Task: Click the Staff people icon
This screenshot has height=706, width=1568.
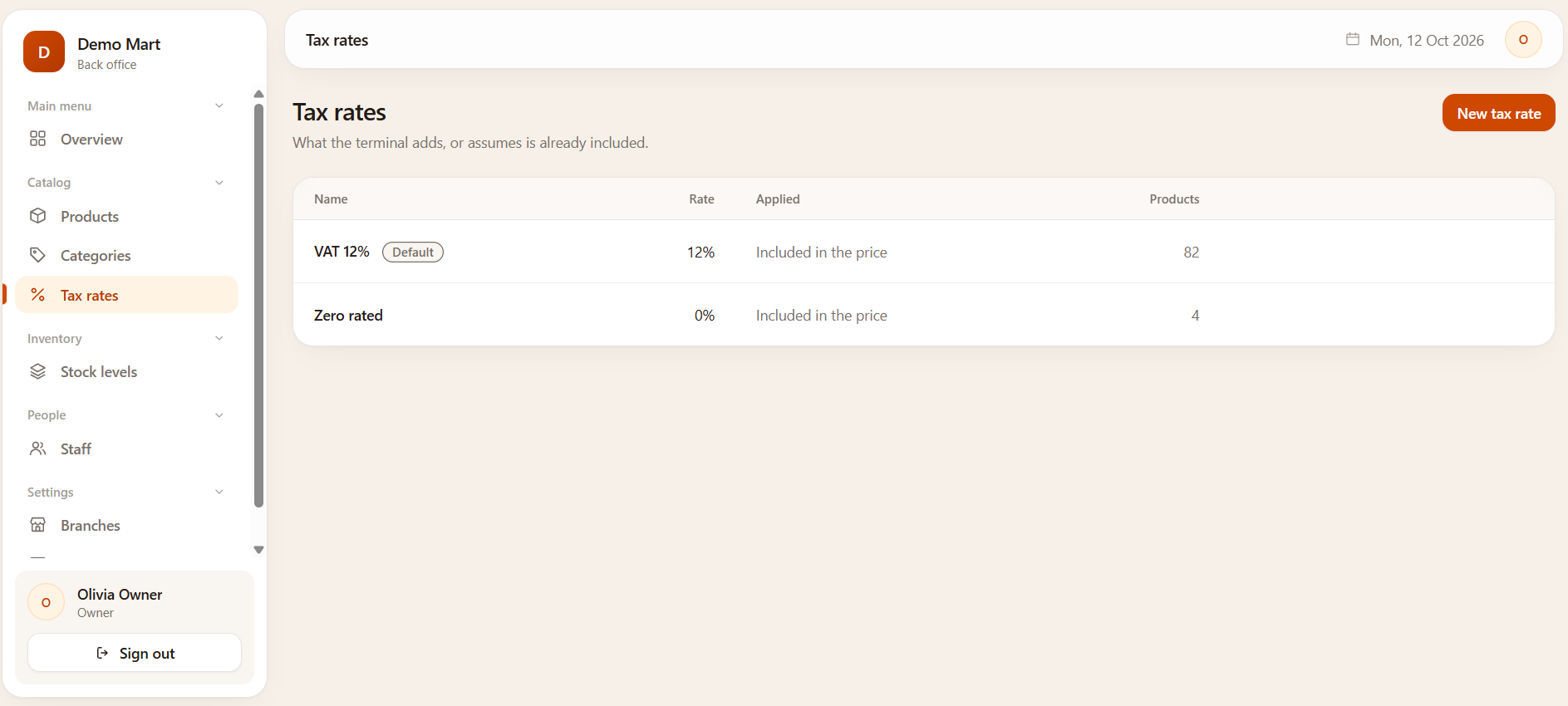Action: click(x=37, y=449)
